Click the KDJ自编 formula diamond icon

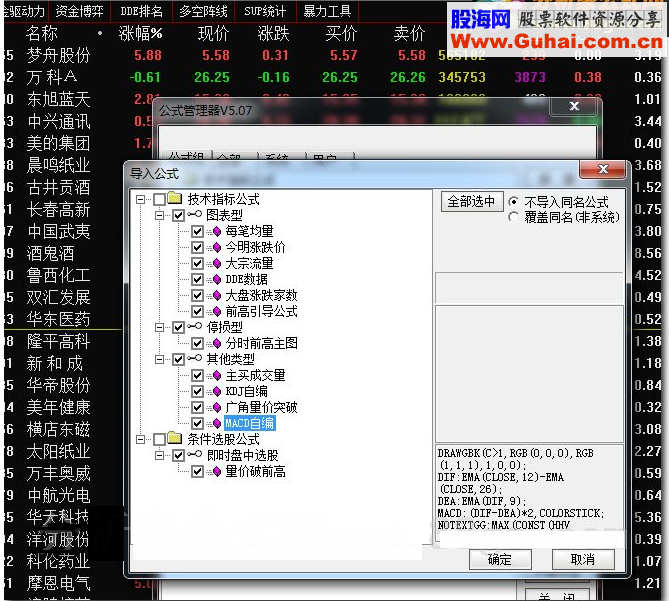pyautogui.click(x=217, y=392)
